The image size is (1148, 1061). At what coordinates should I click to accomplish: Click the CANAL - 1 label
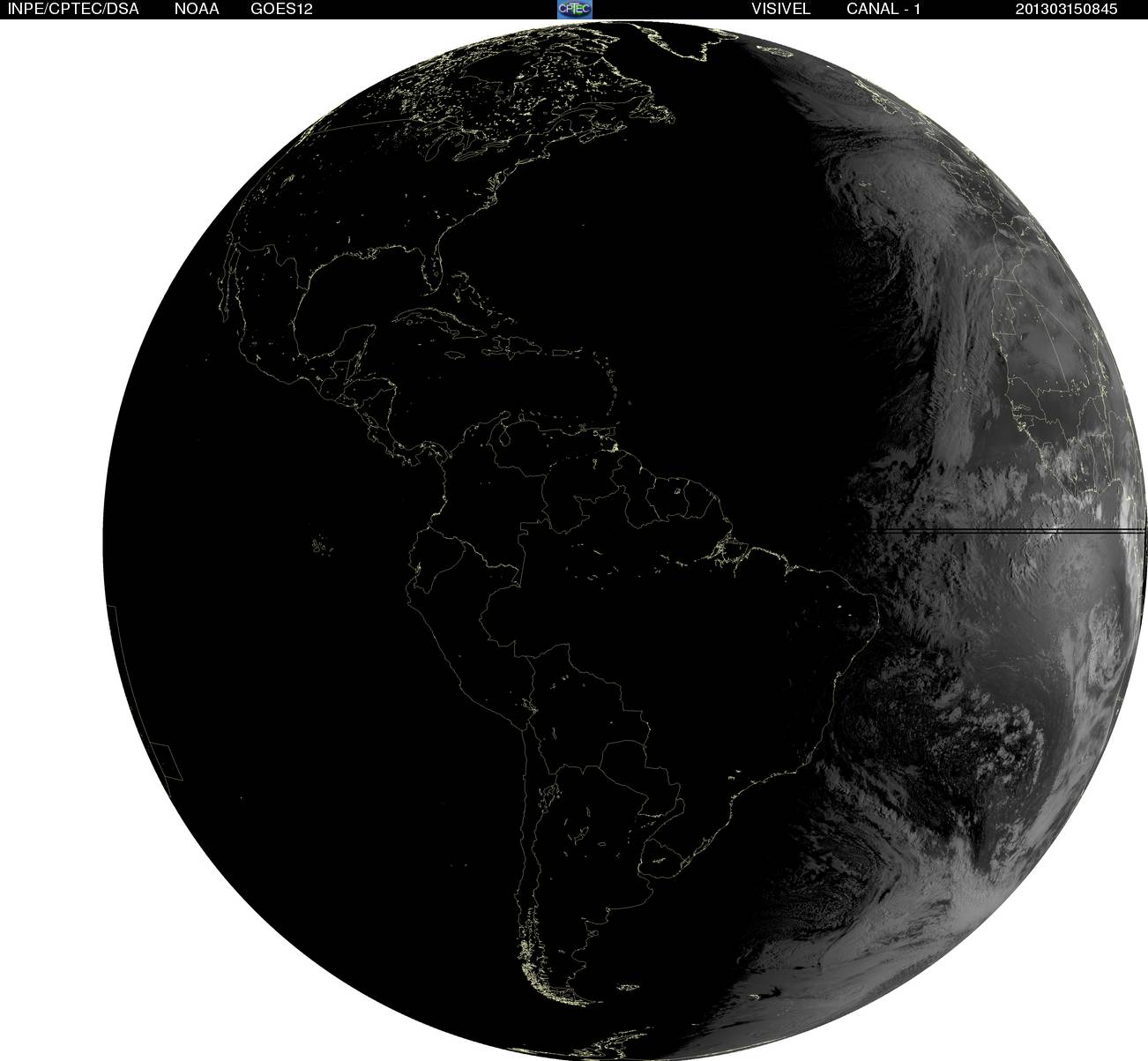point(883,9)
